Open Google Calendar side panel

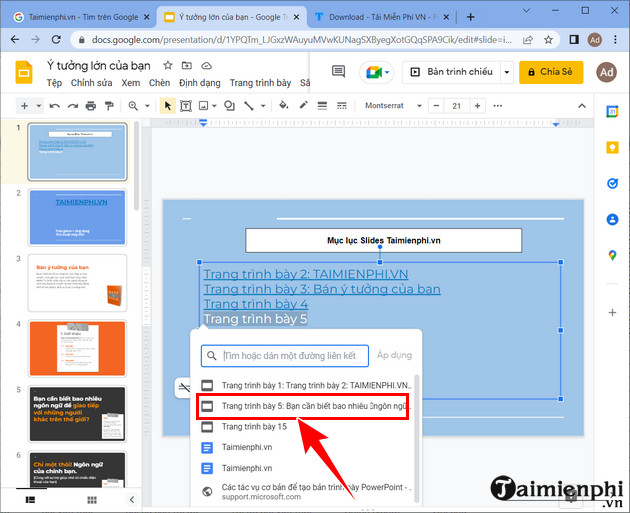click(612, 111)
